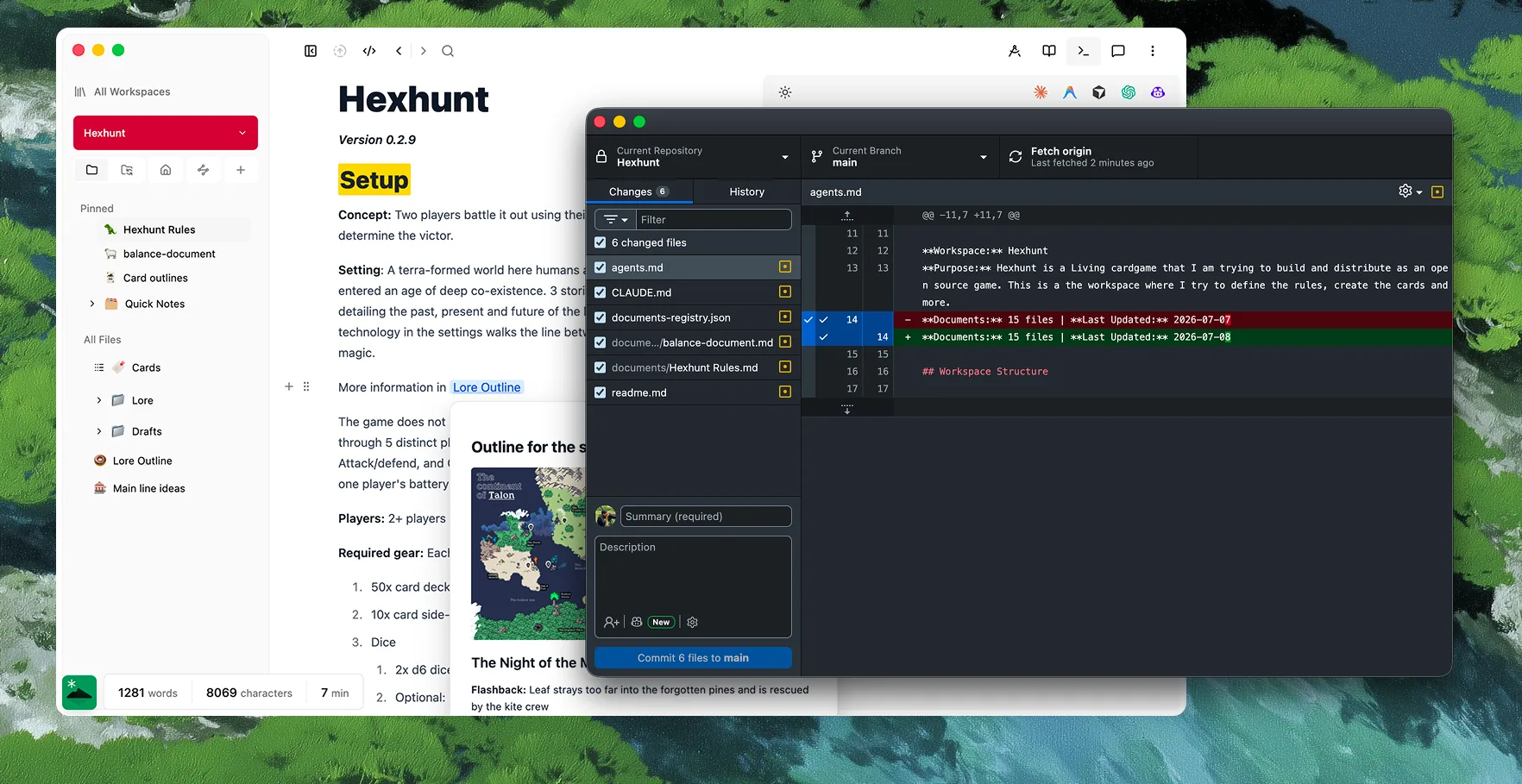The image size is (1522, 784).
Task: Expand diff upward above line 11
Action: coord(847,215)
